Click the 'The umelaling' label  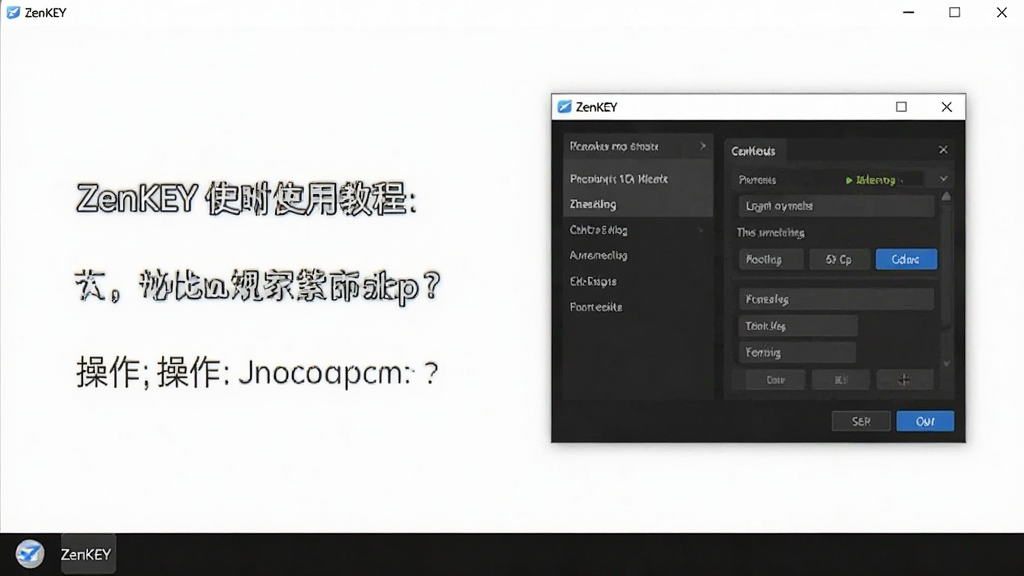click(x=771, y=232)
